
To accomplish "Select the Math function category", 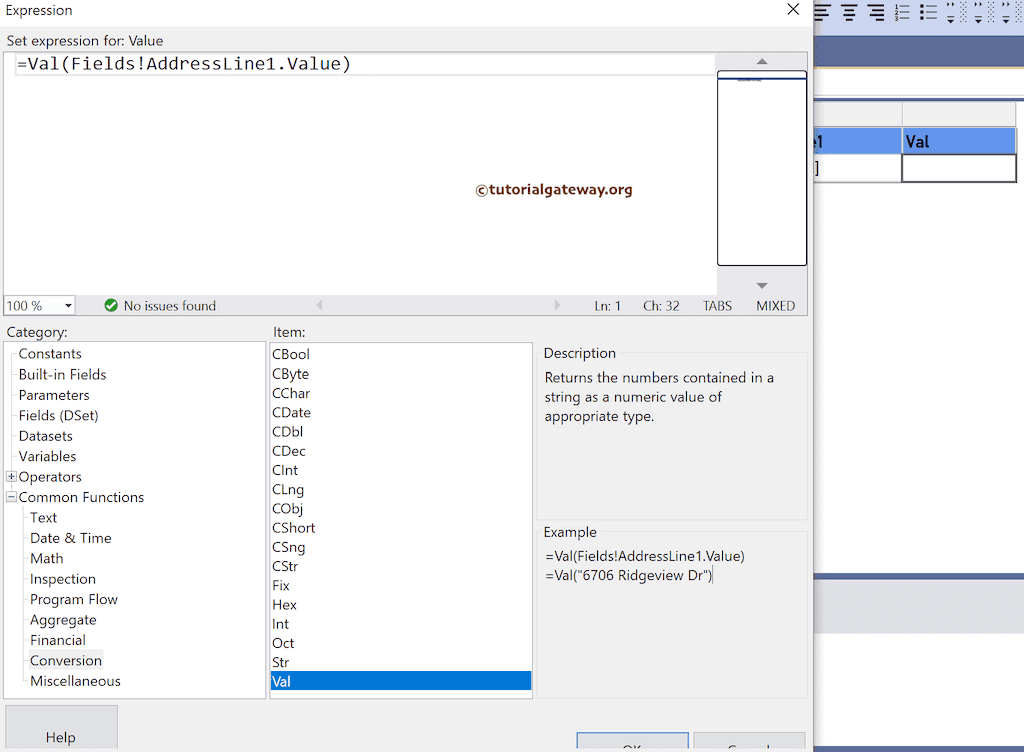I will click(46, 558).
